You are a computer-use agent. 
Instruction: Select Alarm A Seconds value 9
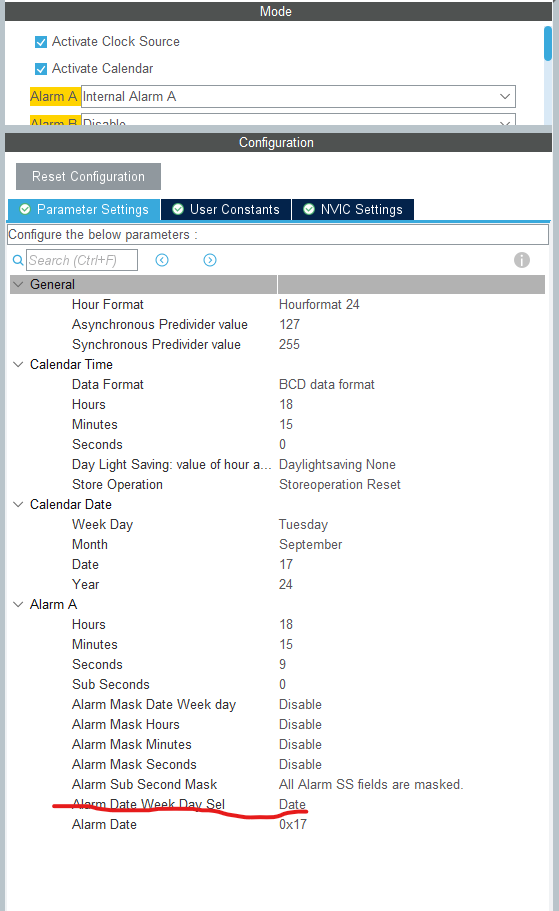coord(282,665)
